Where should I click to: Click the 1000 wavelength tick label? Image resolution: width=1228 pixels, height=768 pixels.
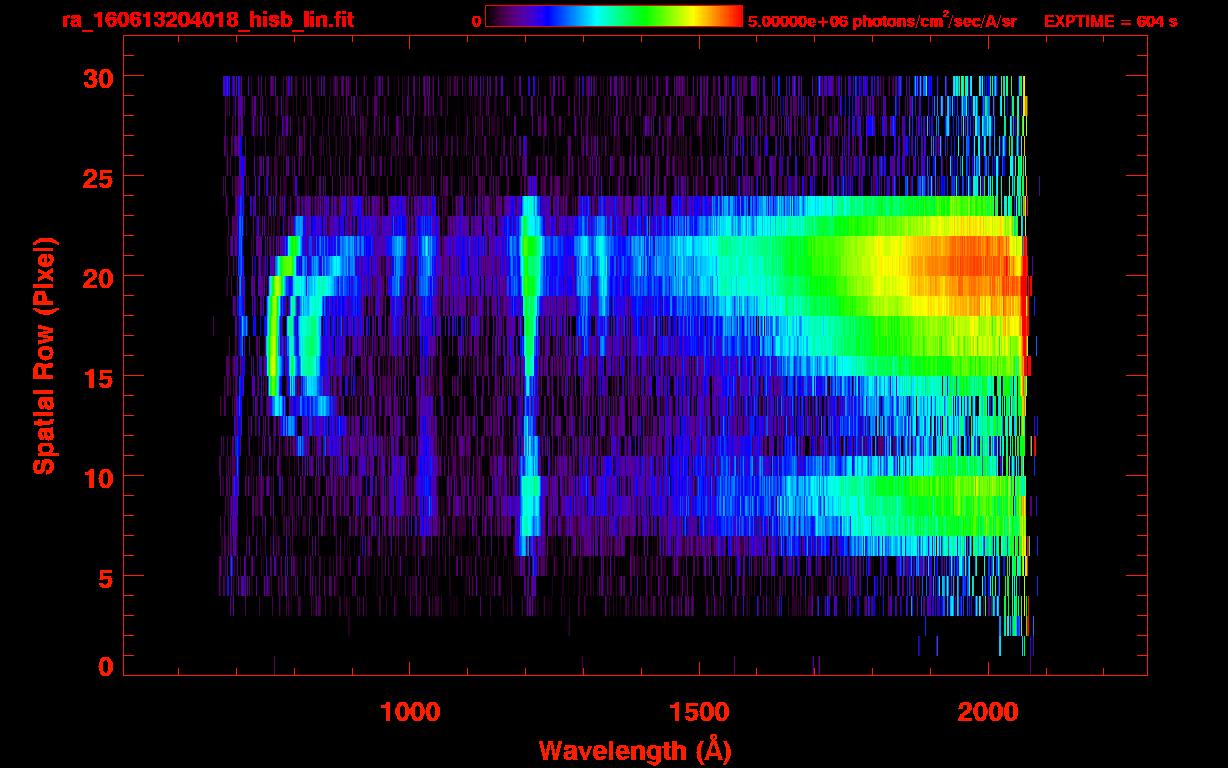pos(409,712)
